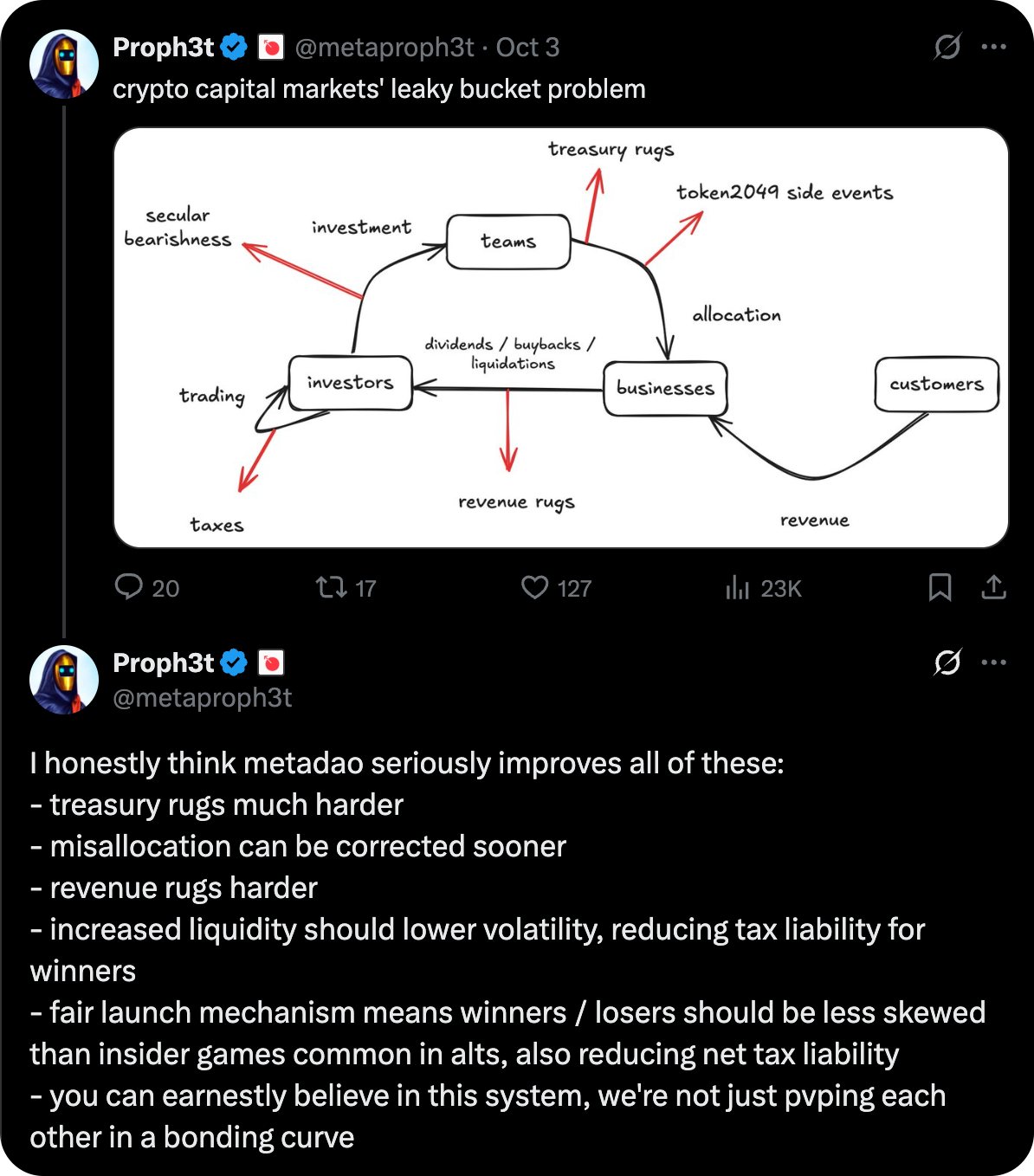The width and height of the screenshot is (1034, 1176).
Task: Open more options menu on second tweet
Action: pos(993,662)
